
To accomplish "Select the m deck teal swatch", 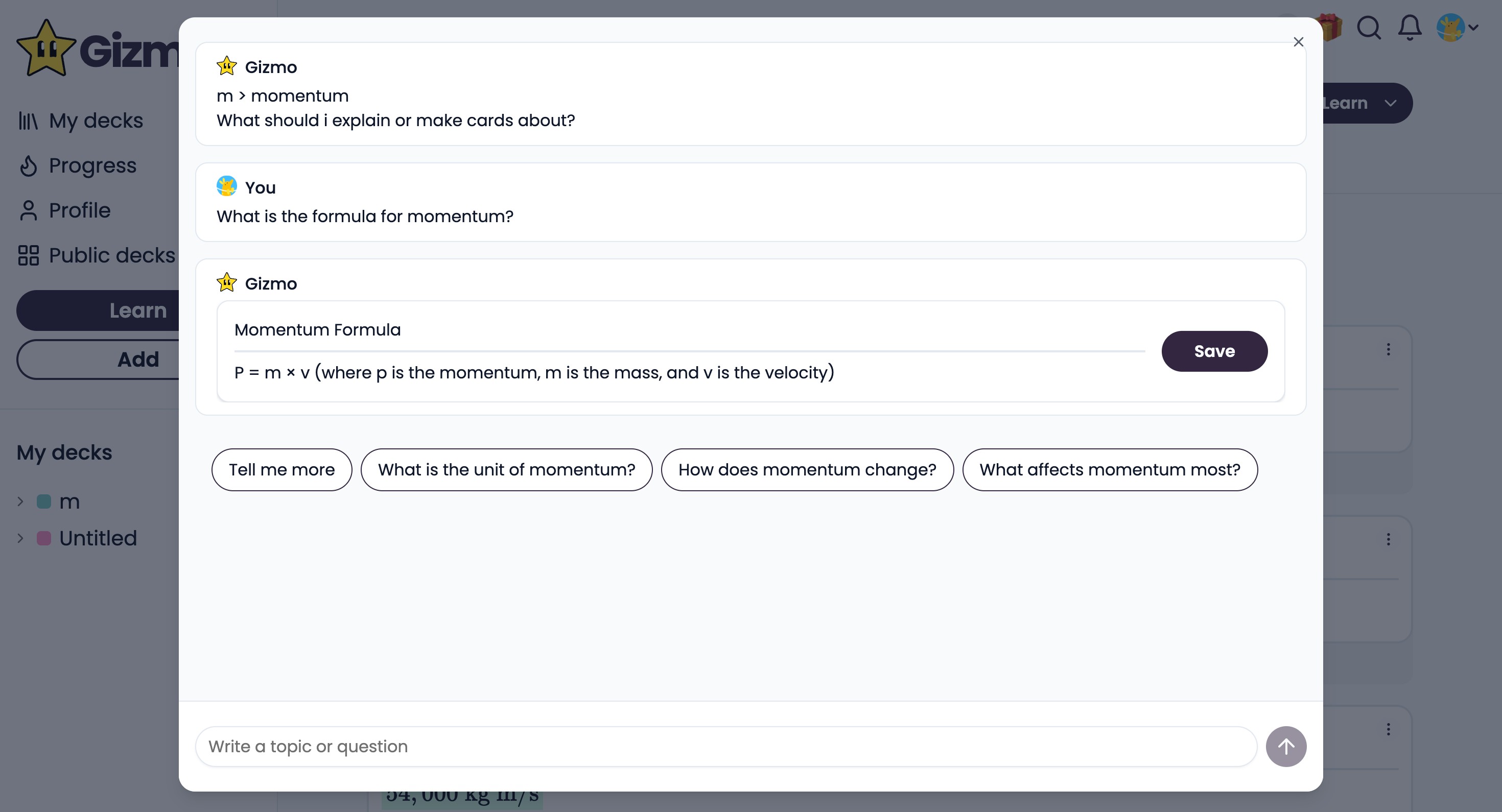I will coord(44,501).
